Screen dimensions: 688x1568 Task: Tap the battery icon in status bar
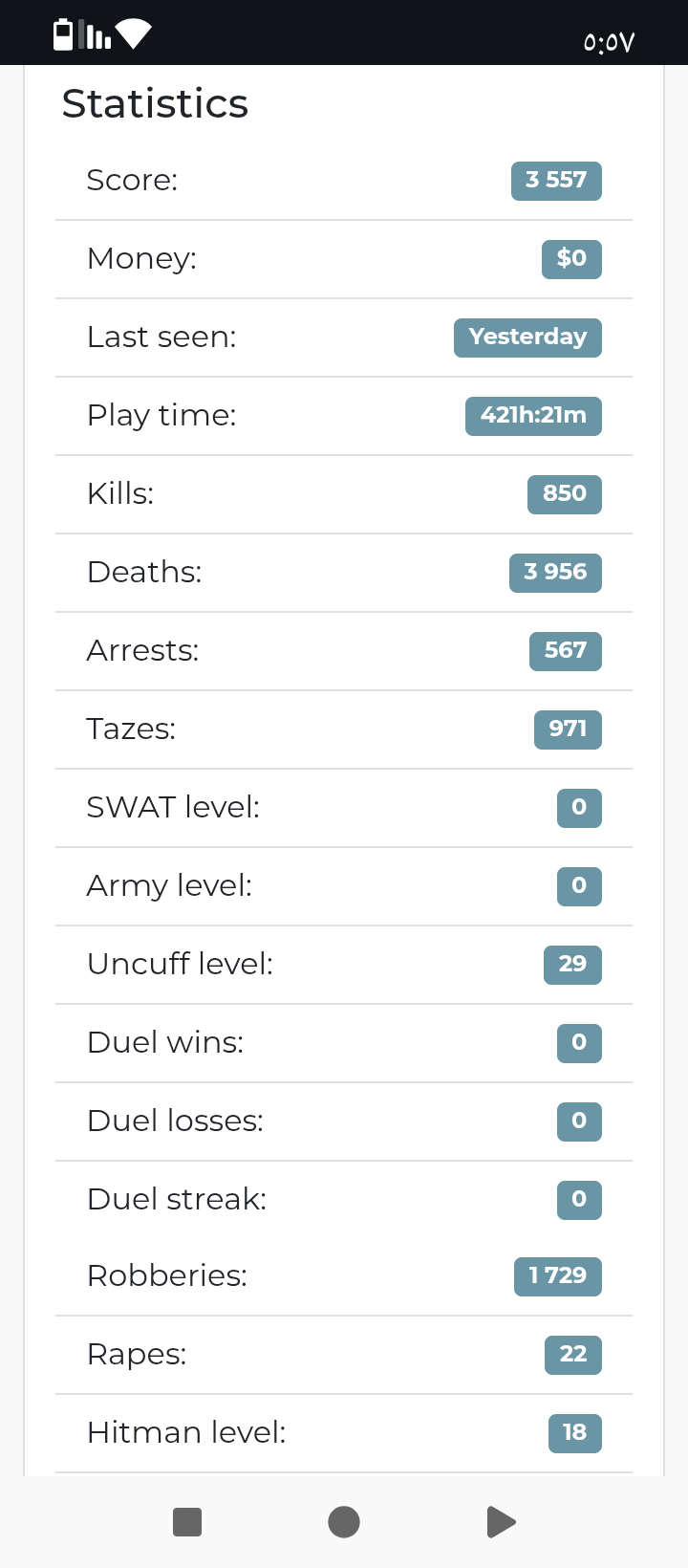pos(63,33)
